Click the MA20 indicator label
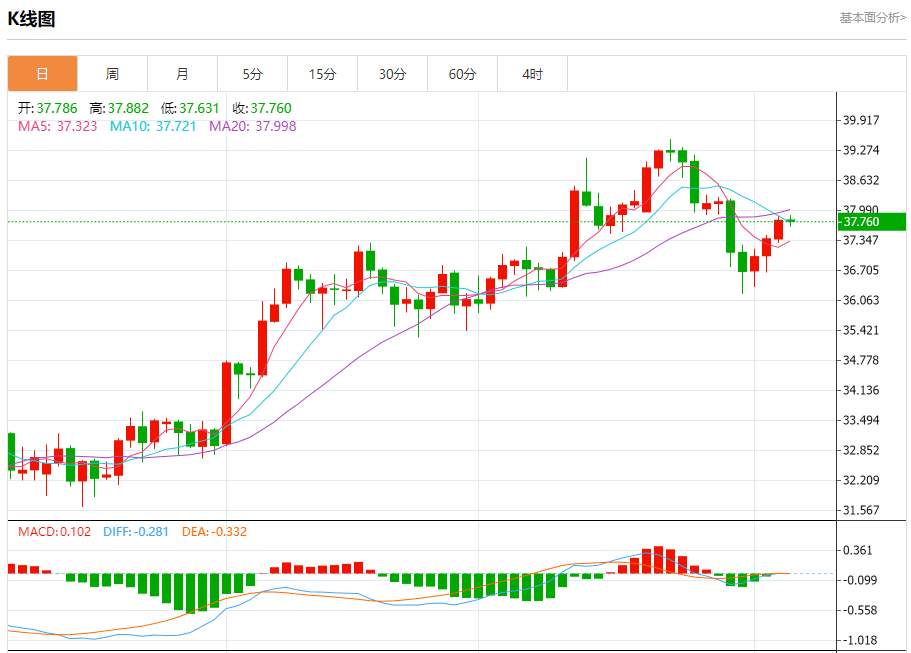Viewport: 911px width, 653px height. (x=252, y=126)
